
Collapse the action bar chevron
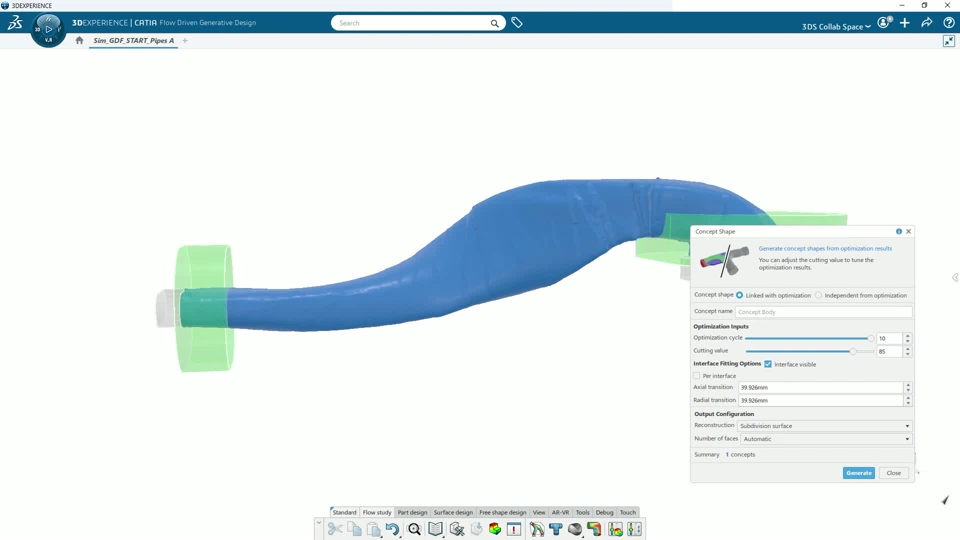pyautogui.click(x=319, y=523)
